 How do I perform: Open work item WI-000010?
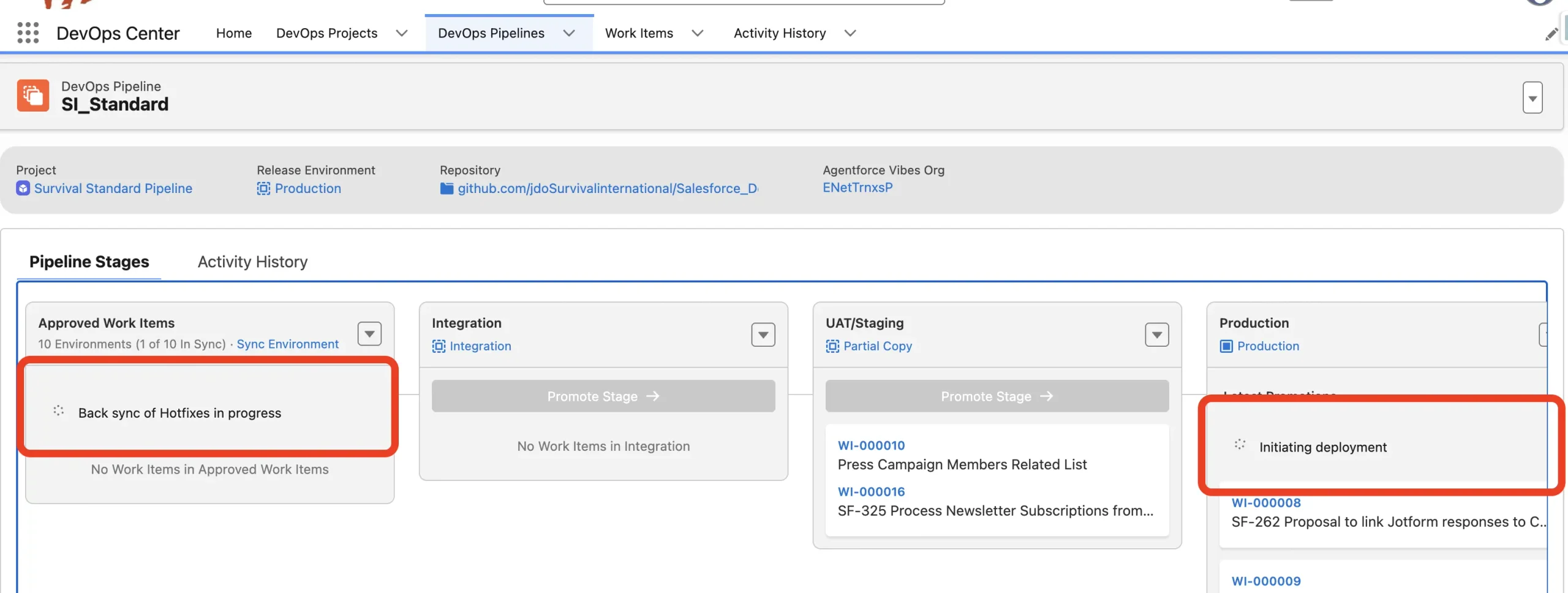pos(871,445)
